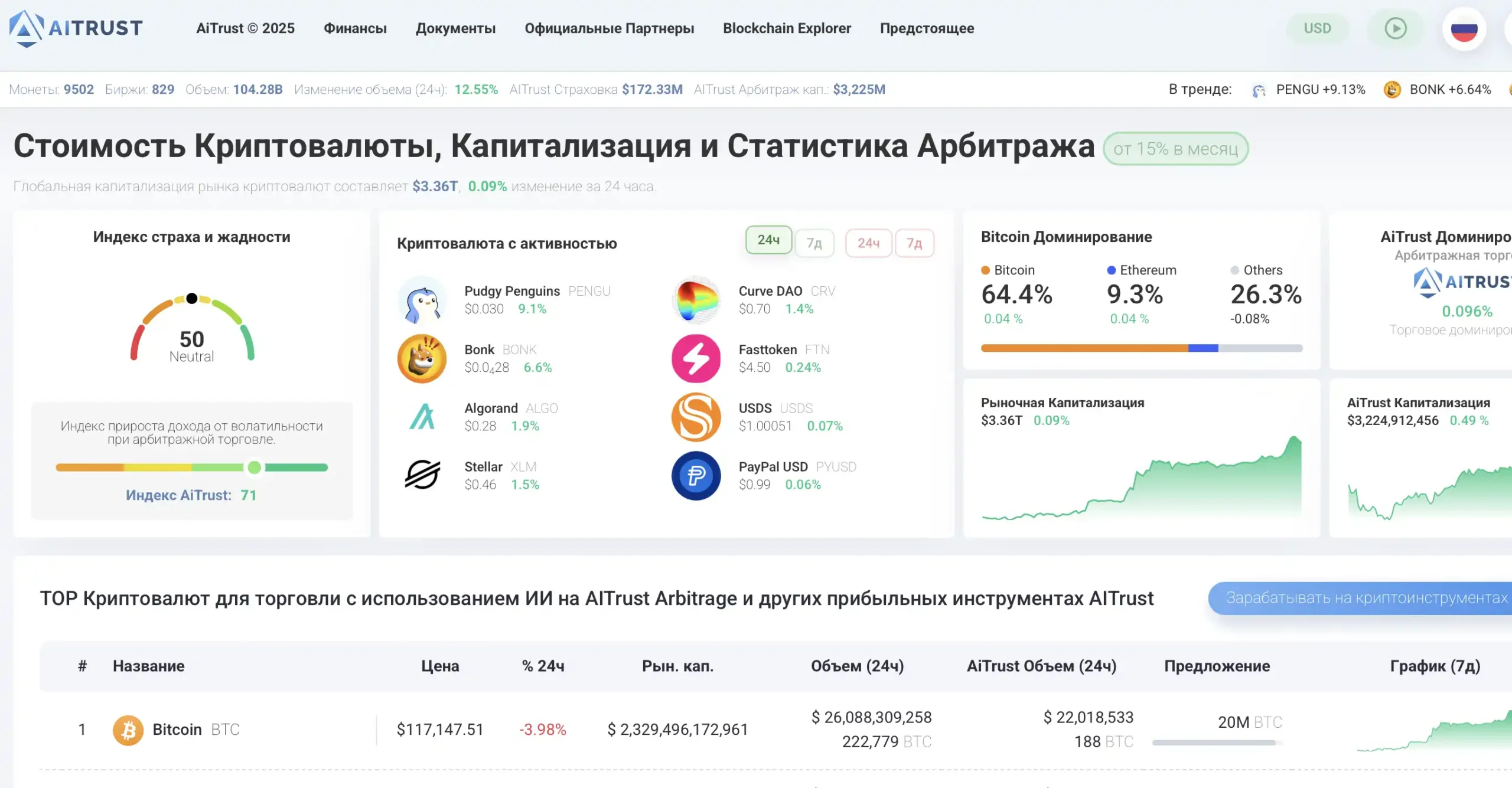Click the Bitcoin supply progress bar
1512x788 pixels.
coord(1217,743)
